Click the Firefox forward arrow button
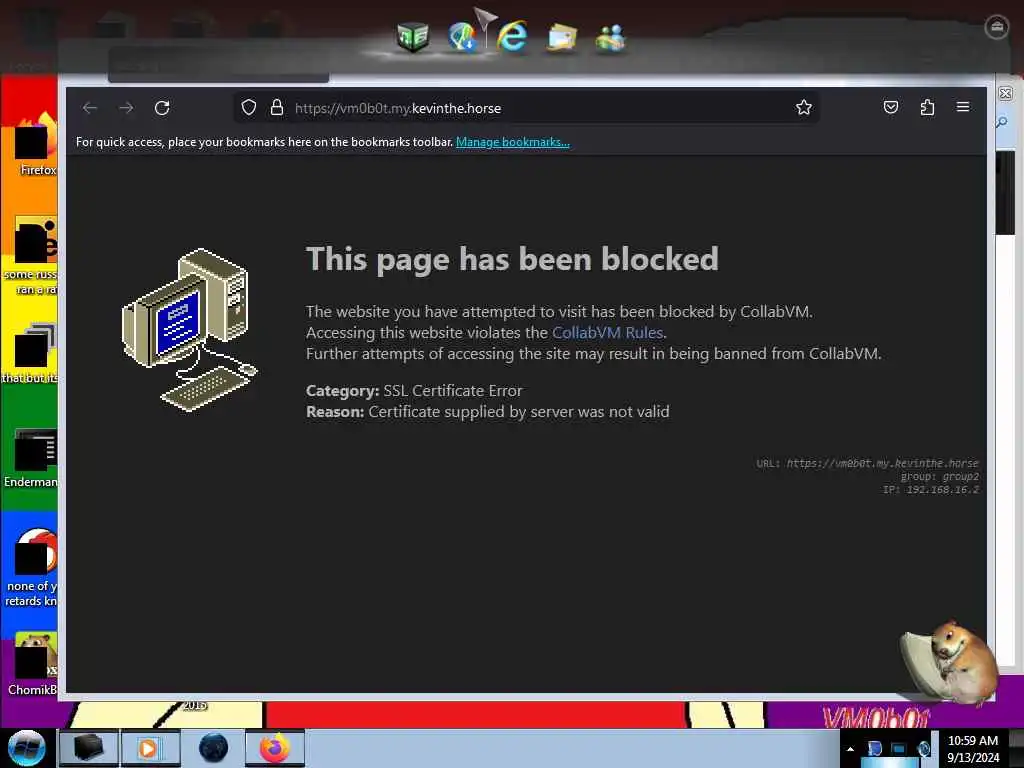 point(126,108)
